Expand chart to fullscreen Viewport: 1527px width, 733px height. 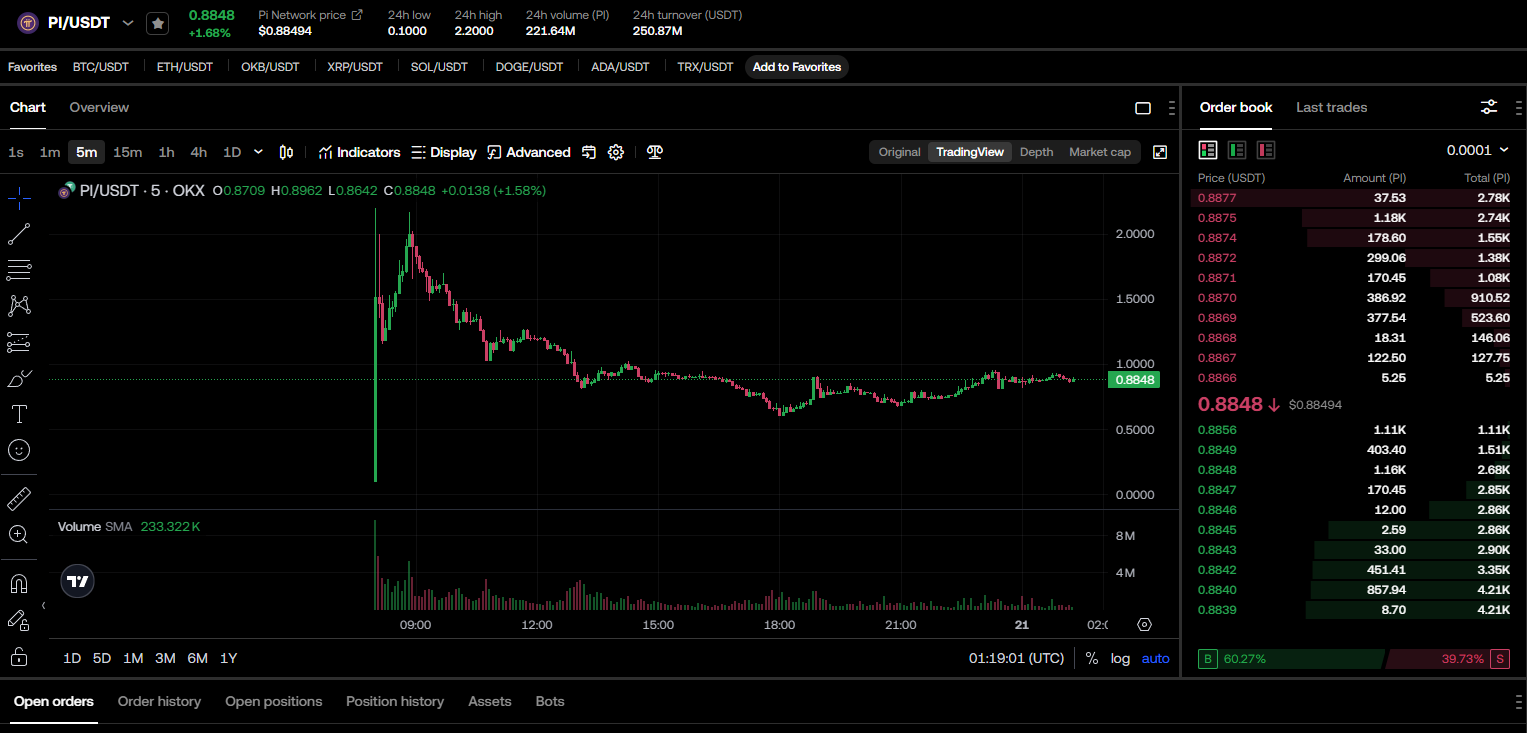click(1160, 152)
